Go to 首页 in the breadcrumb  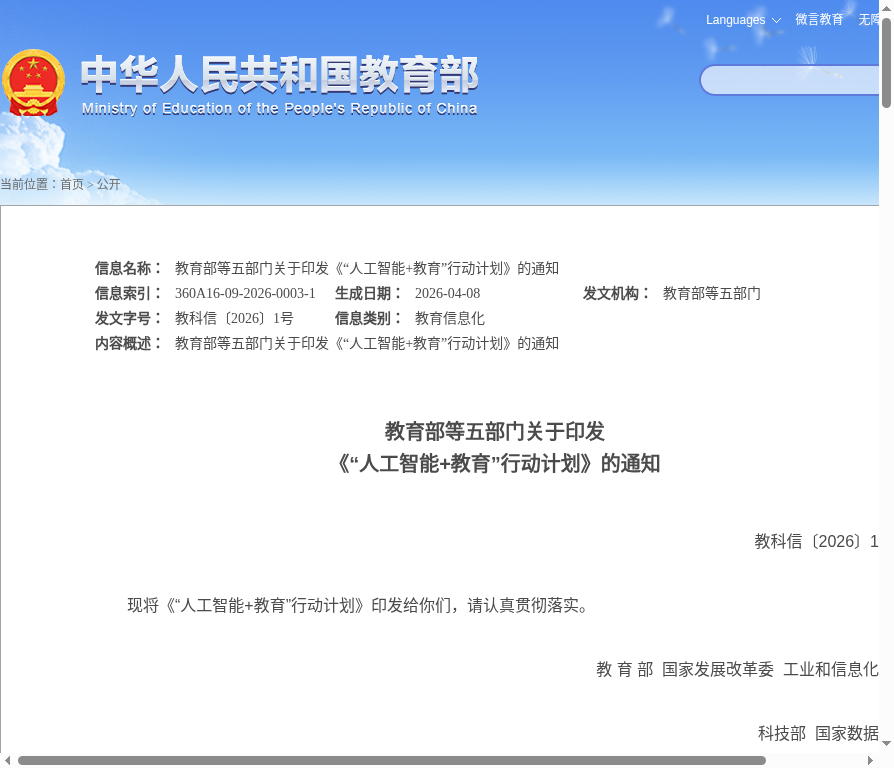pos(72,184)
